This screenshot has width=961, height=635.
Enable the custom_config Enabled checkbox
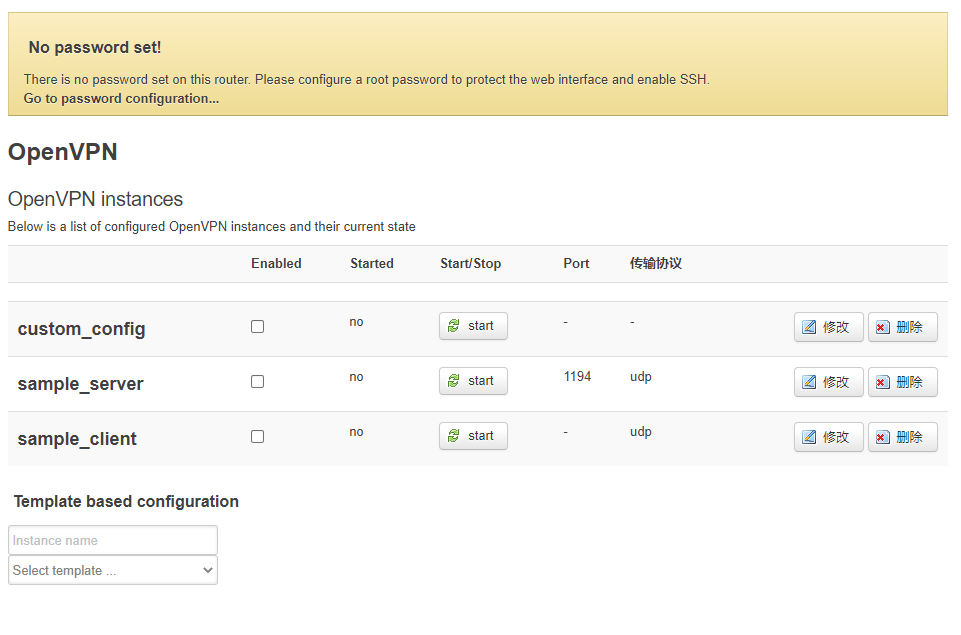257,325
